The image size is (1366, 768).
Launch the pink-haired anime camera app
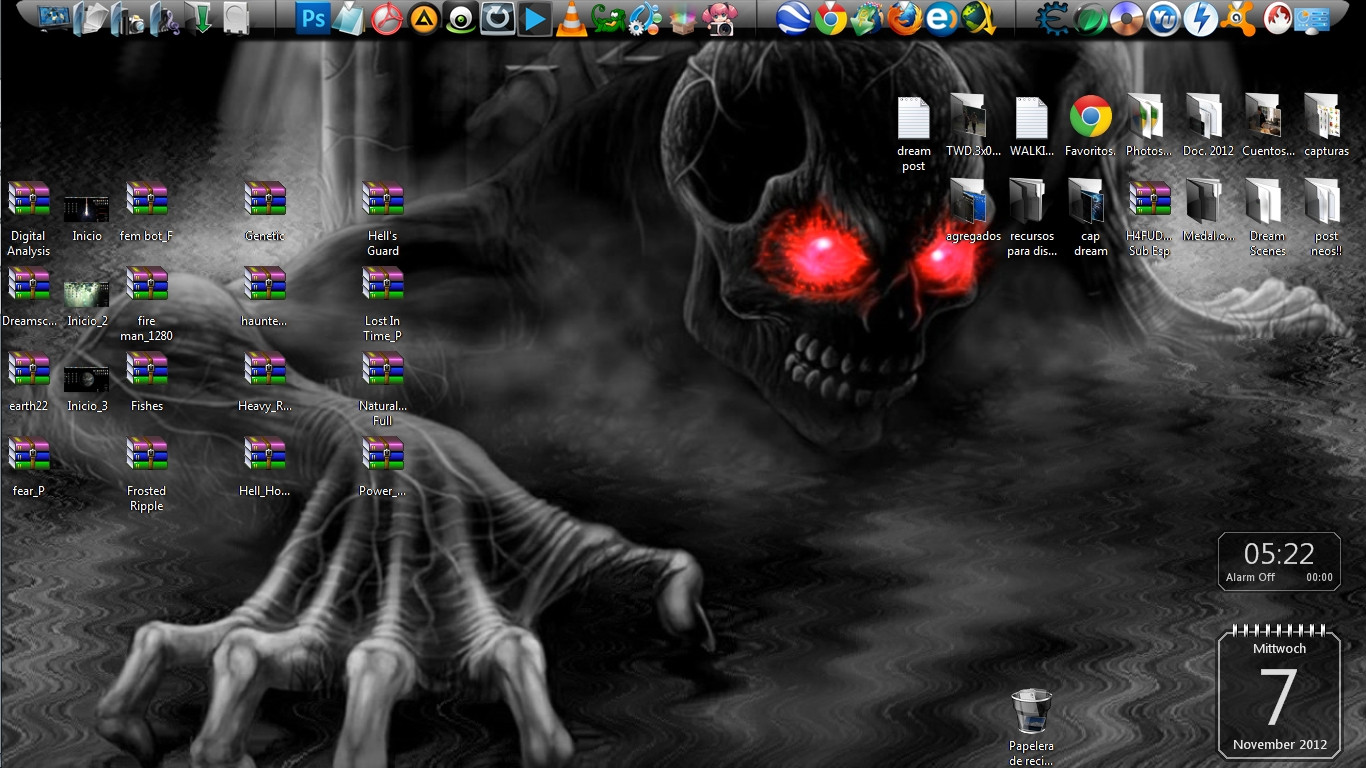[719, 19]
